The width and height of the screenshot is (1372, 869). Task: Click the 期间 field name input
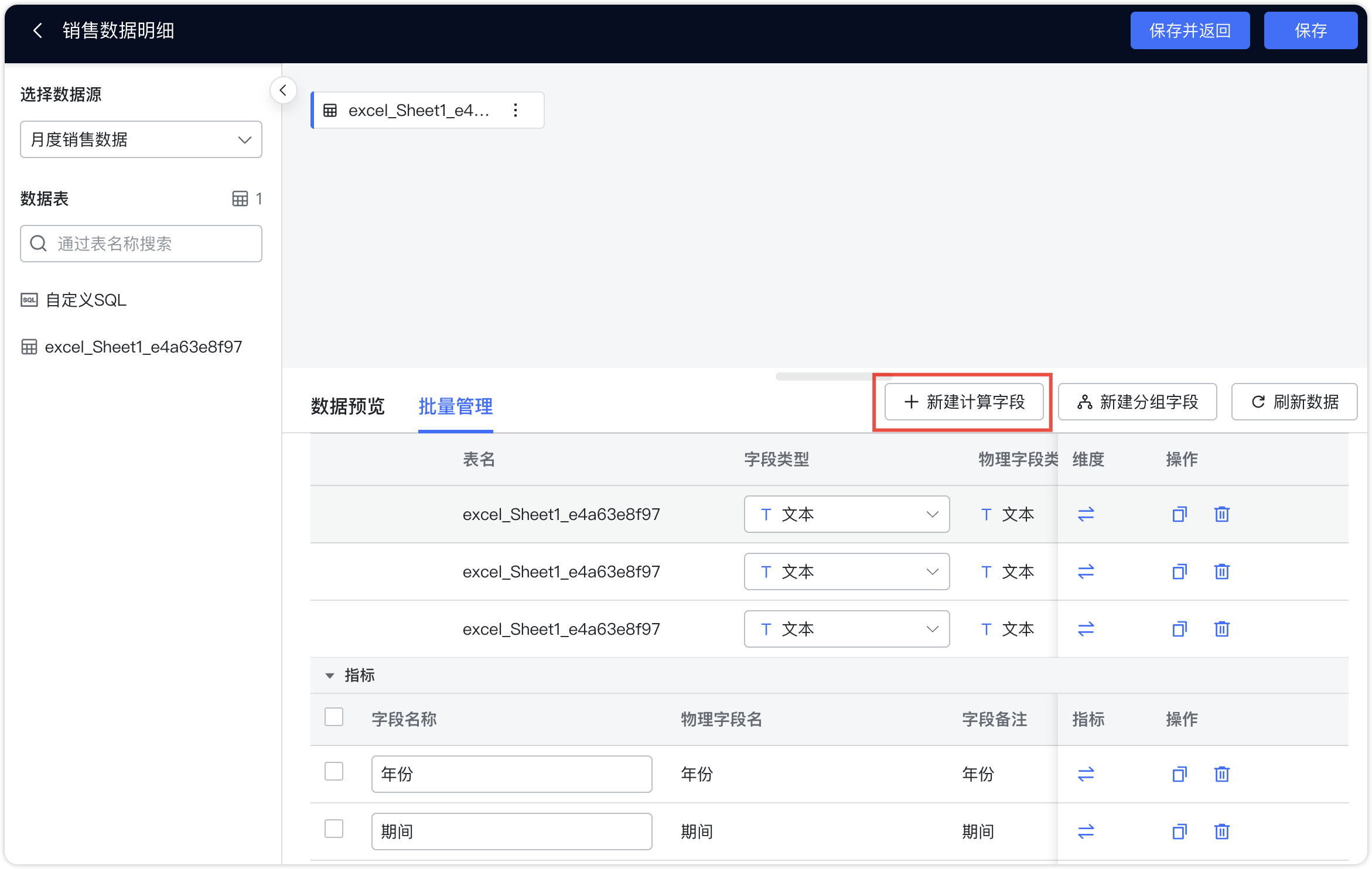pos(511,832)
